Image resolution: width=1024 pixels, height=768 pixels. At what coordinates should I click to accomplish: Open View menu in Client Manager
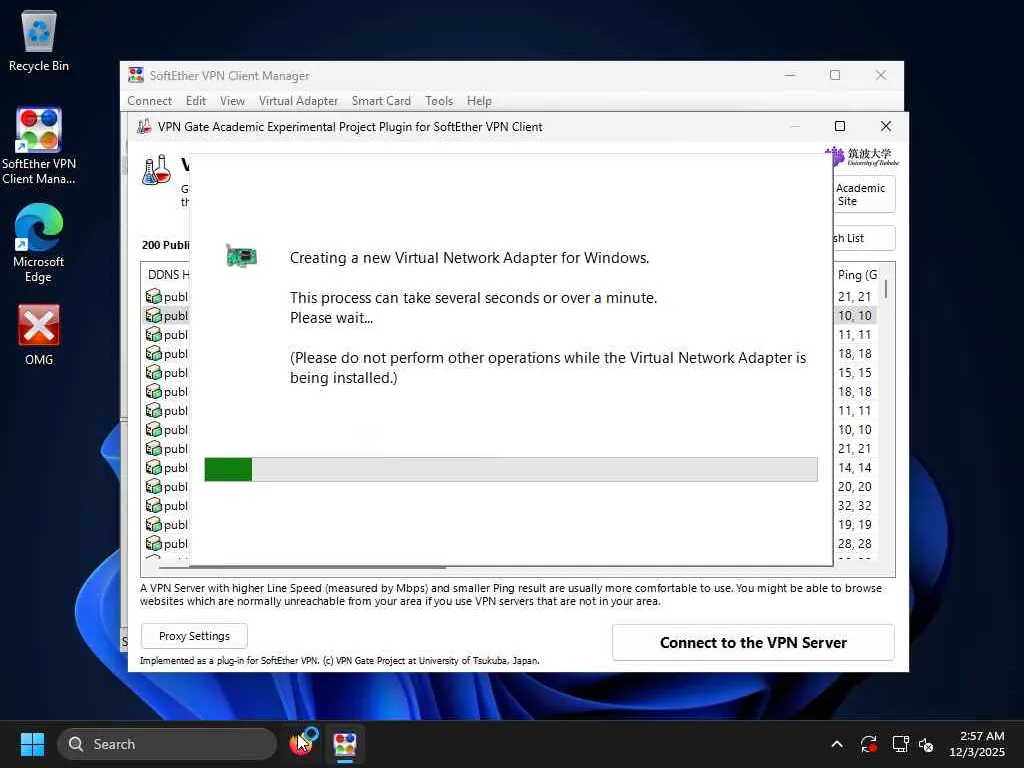click(x=232, y=101)
